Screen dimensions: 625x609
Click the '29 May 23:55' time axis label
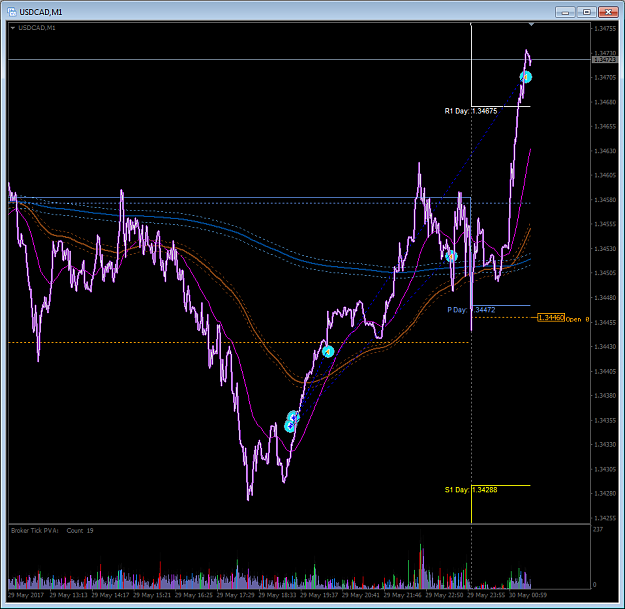(486, 595)
